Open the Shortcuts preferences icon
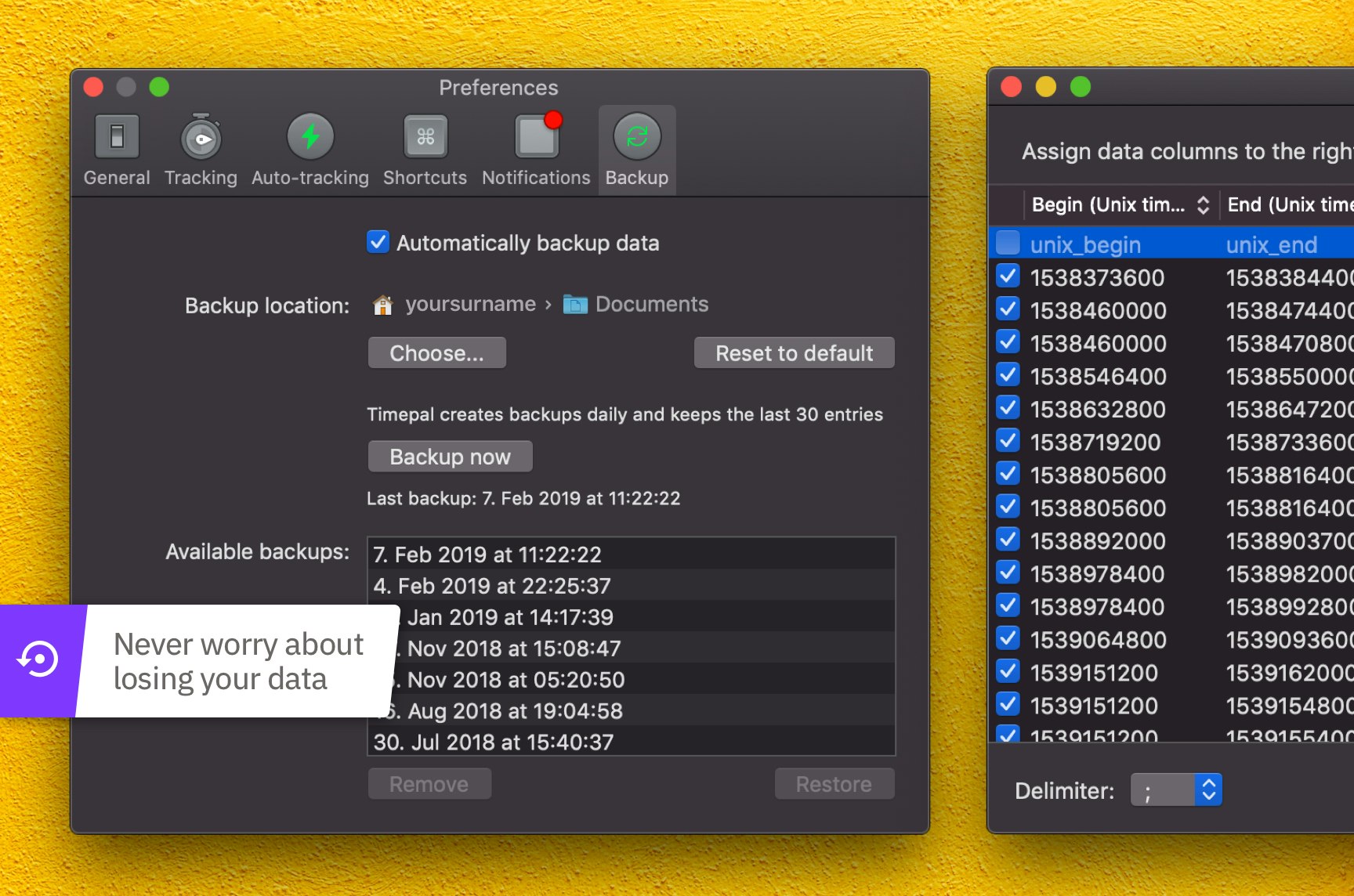Image resolution: width=1354 pixels, height=896 pixels. 424,137
